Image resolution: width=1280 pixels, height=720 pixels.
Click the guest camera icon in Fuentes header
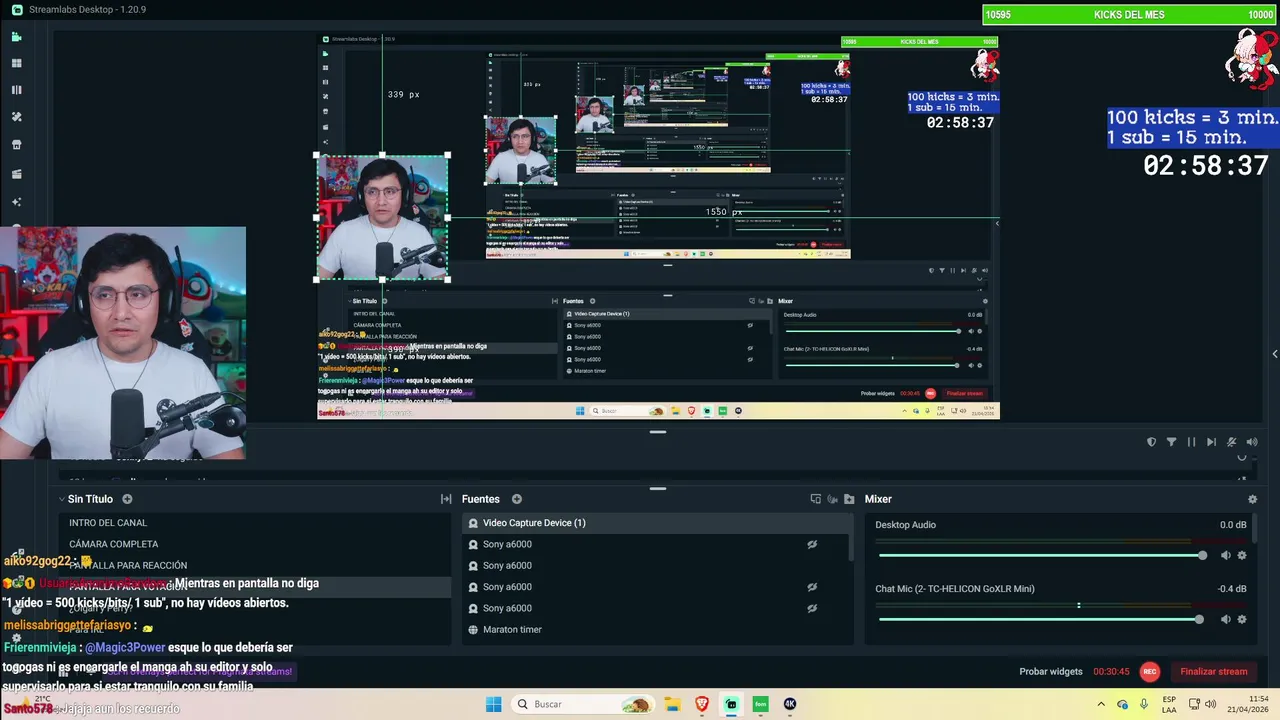point(832,499)
